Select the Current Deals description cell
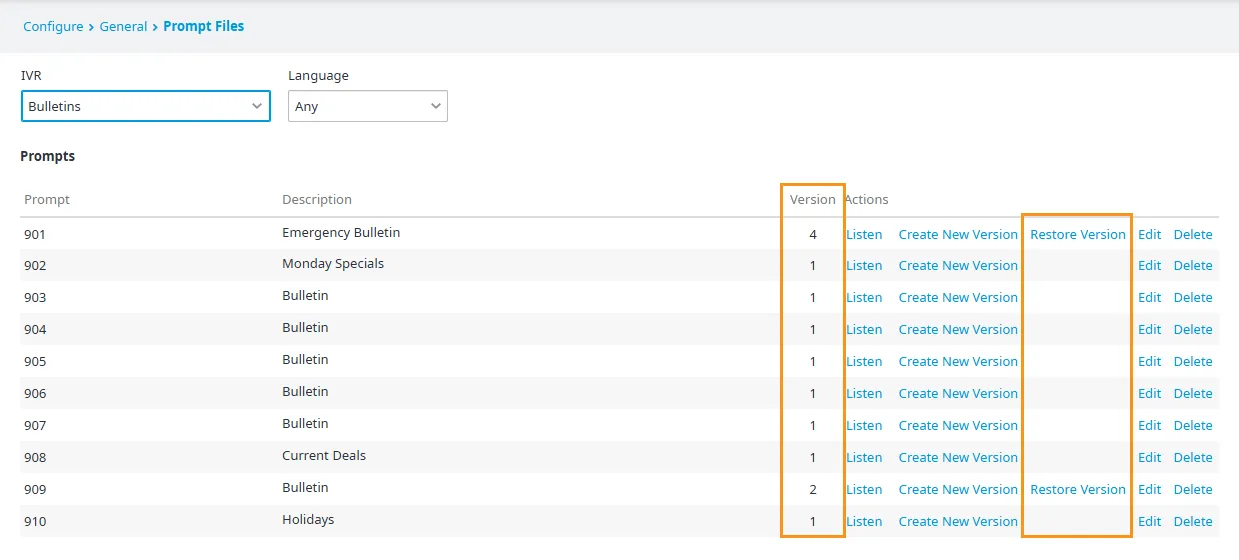This screenshot has width=1239, height=560. (x=324, y=456)
